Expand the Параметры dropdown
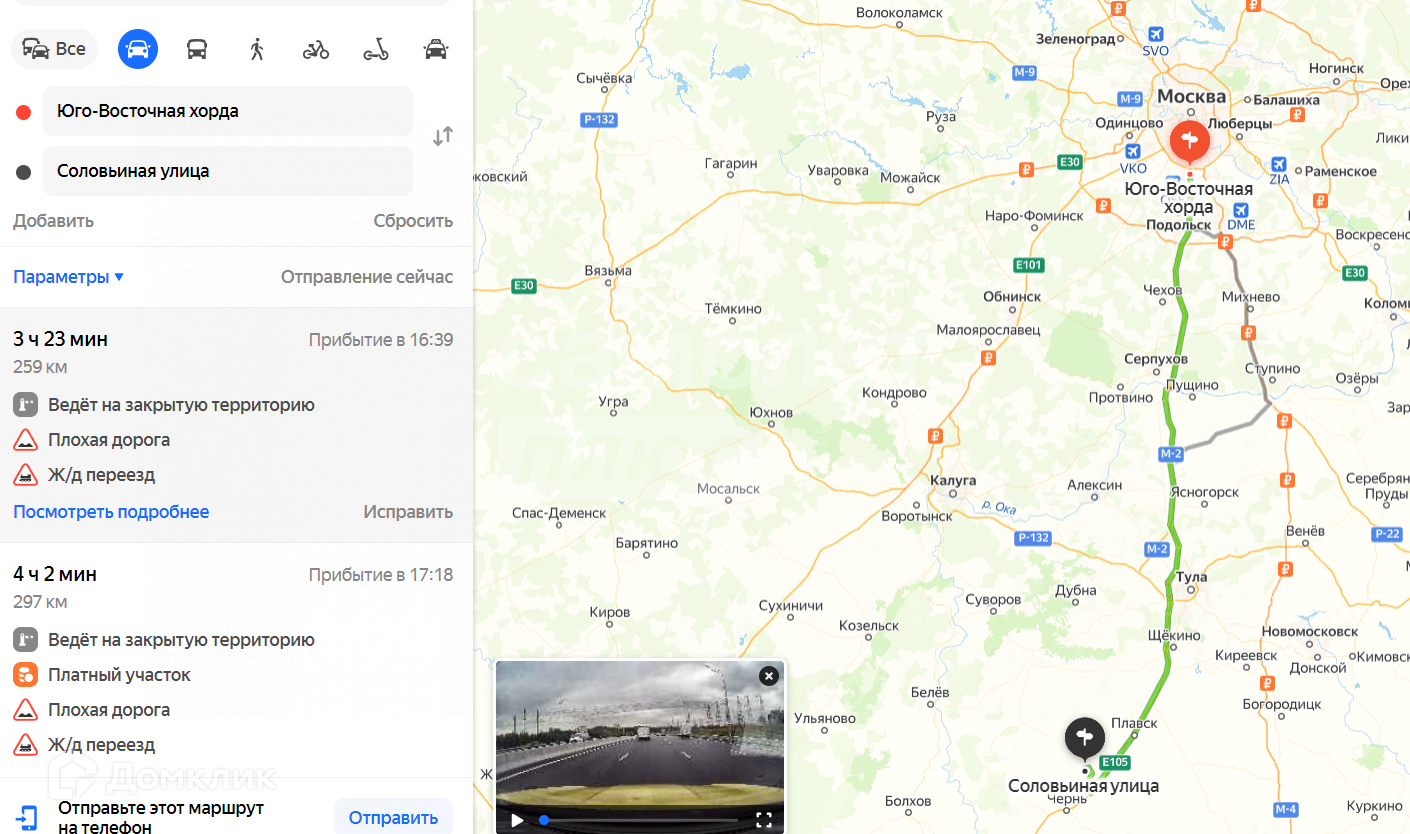This screenshot has height=834, width=1410. (x=68, y=277)
